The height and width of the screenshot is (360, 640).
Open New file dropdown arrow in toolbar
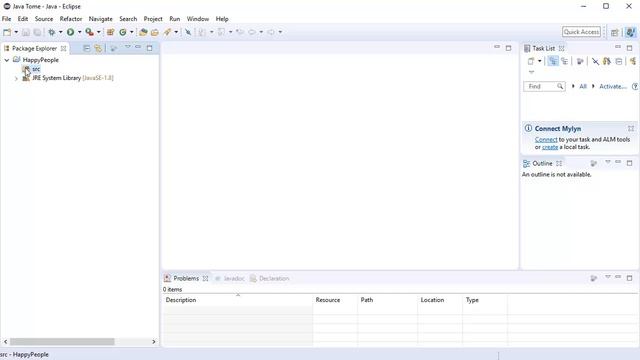point(16,32)
